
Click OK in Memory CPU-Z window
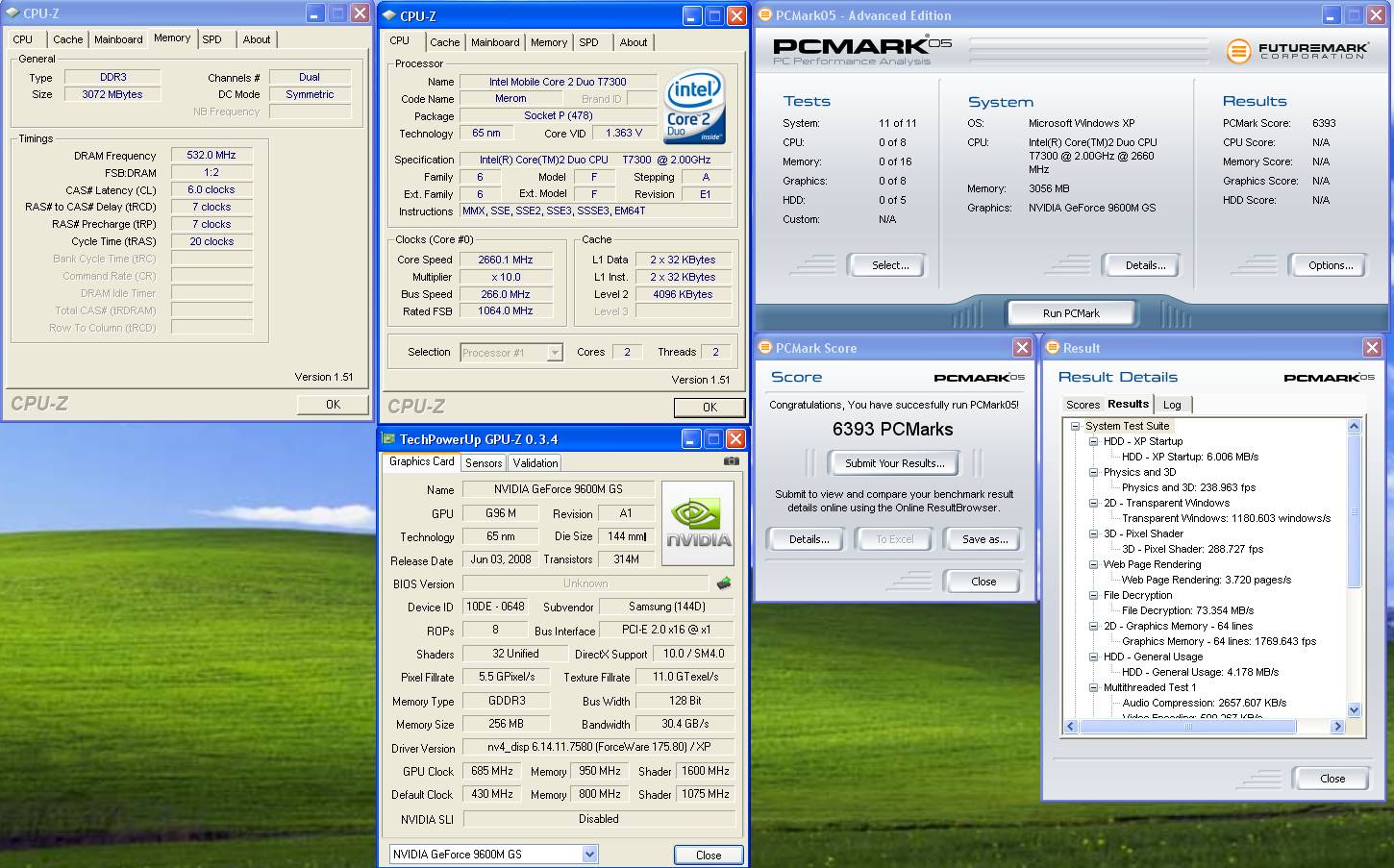click(x=333, y=404)
